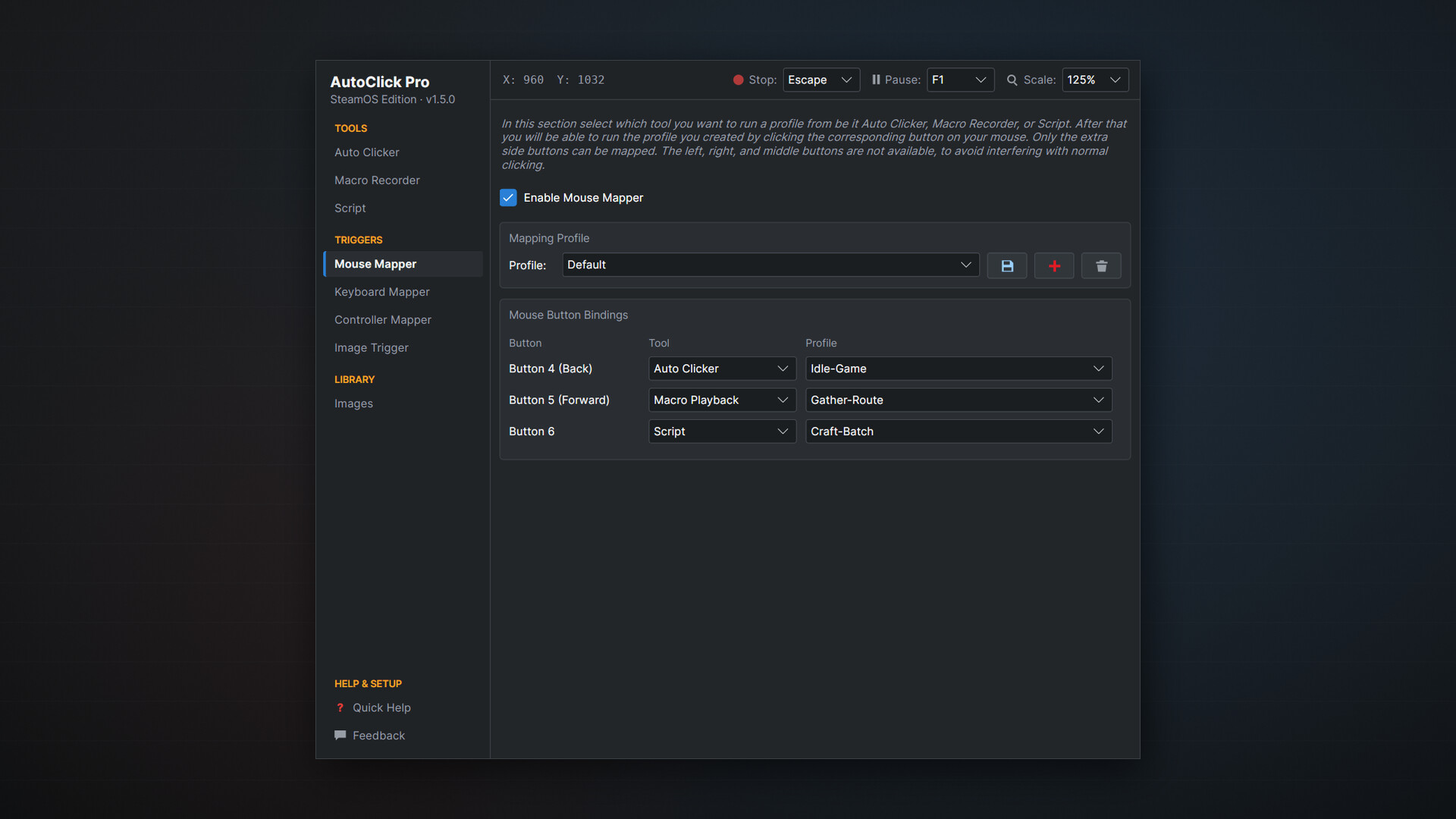Open the Gather-Route profile dropdown
Screen dimensions: 1456x819
(x=959, y=400)
